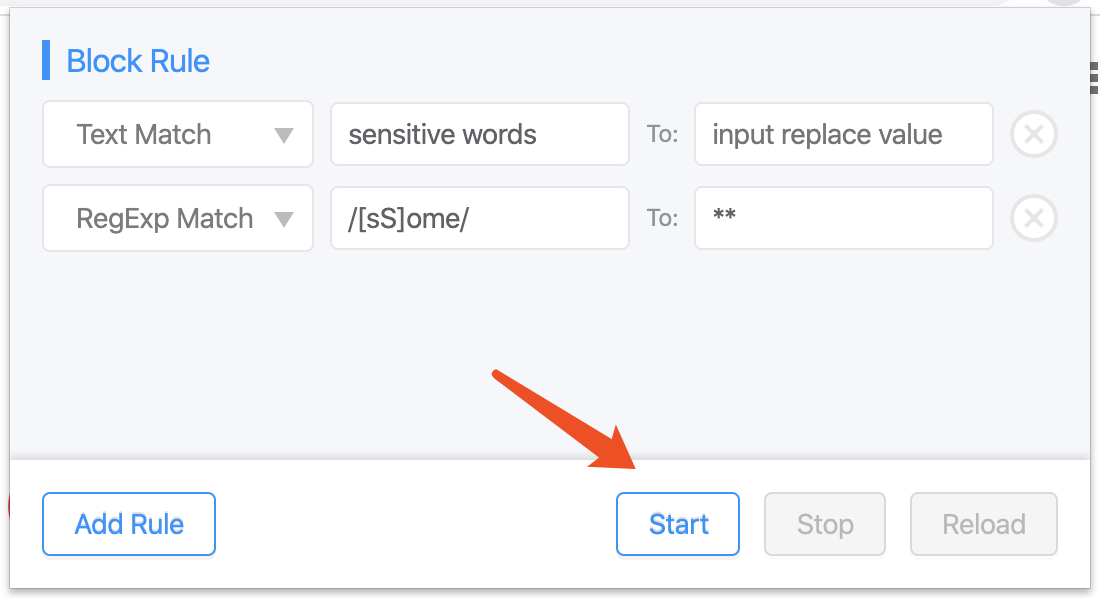Click the ** replacement value field
Image resolution: width=1100 pixels, height=598 pixels.
pyautogui.click(x=844, y=218)
